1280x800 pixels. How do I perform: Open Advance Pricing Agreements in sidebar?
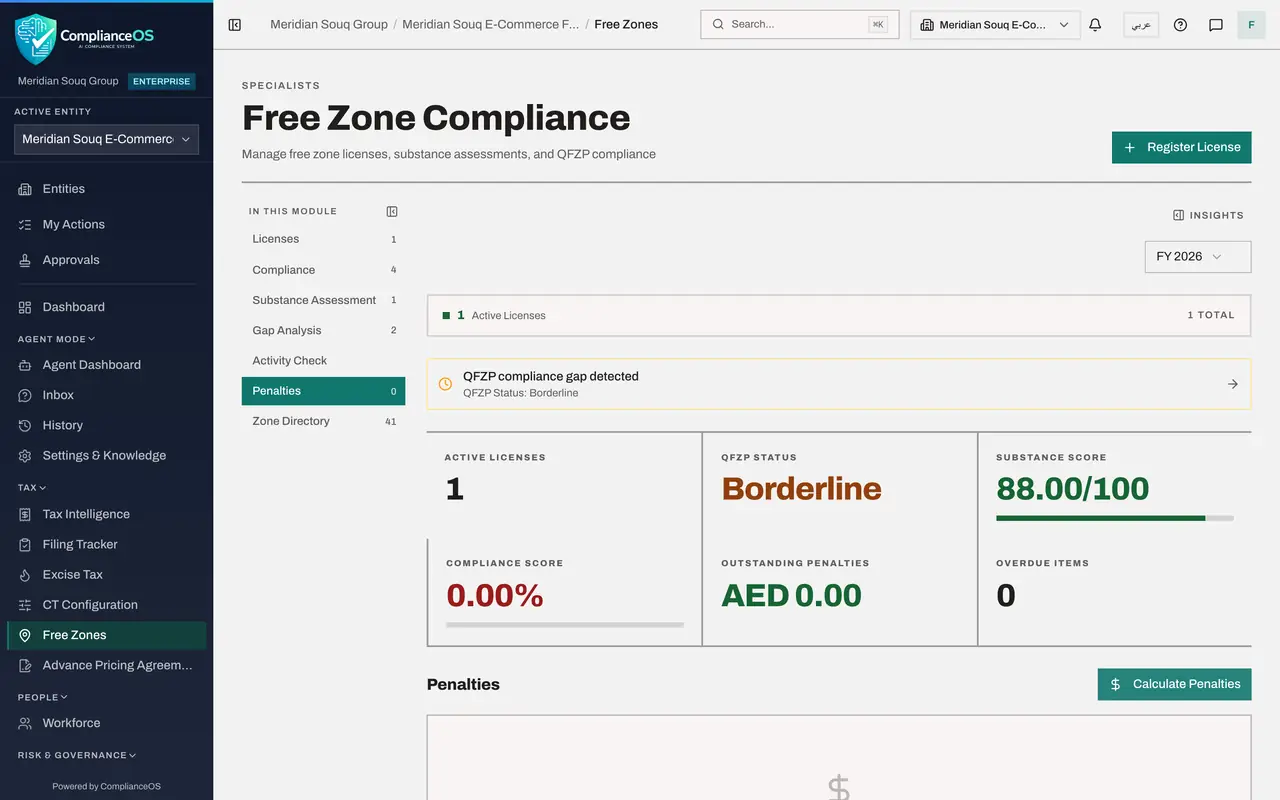106,665
